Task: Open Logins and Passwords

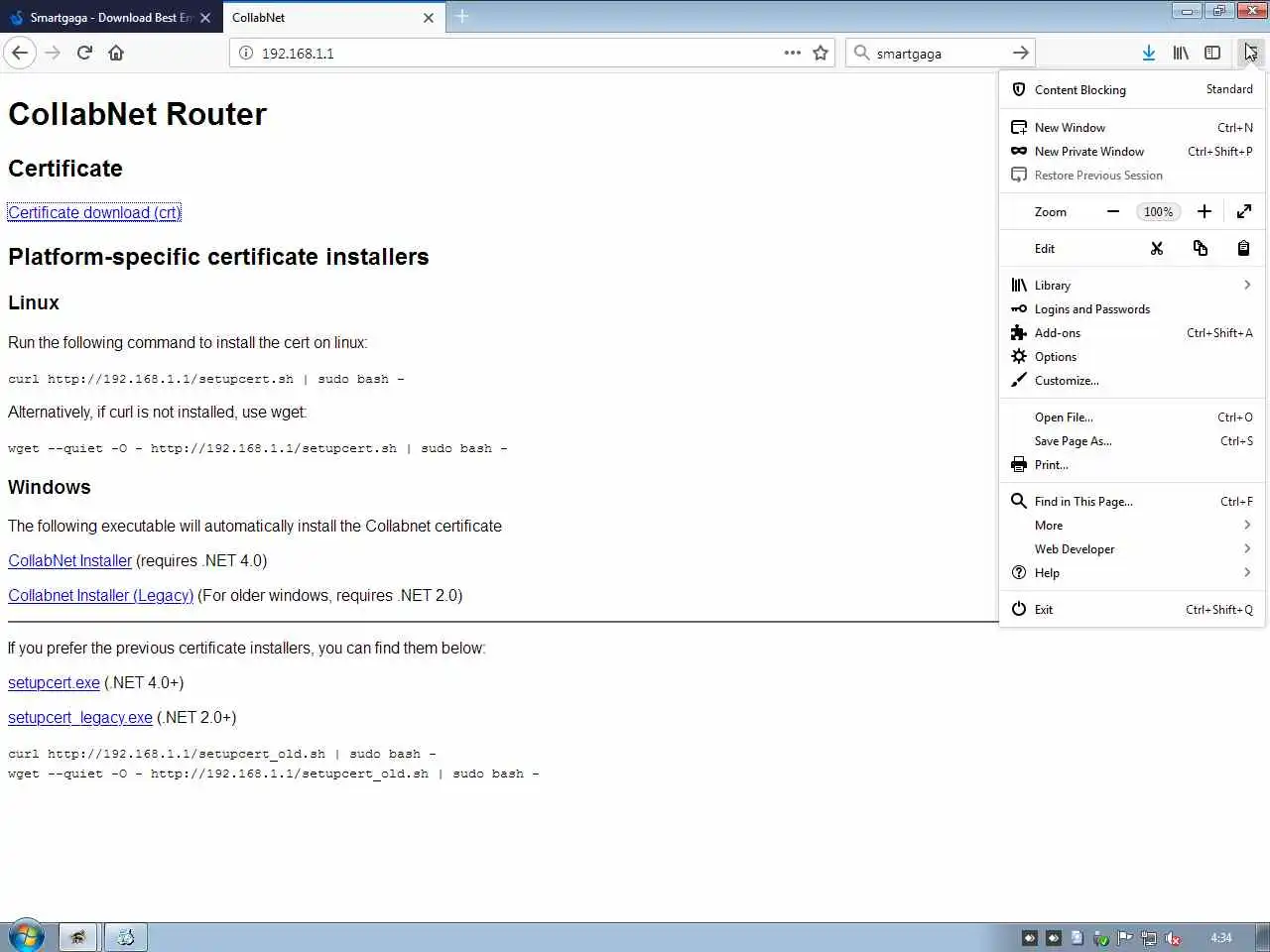Action: point(1132,309)
